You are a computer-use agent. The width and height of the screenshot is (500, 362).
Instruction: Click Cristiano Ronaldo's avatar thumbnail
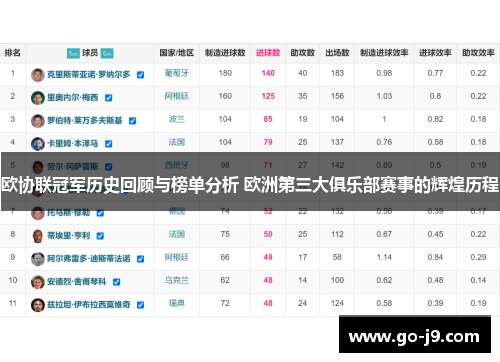click(x=38, y=75)
